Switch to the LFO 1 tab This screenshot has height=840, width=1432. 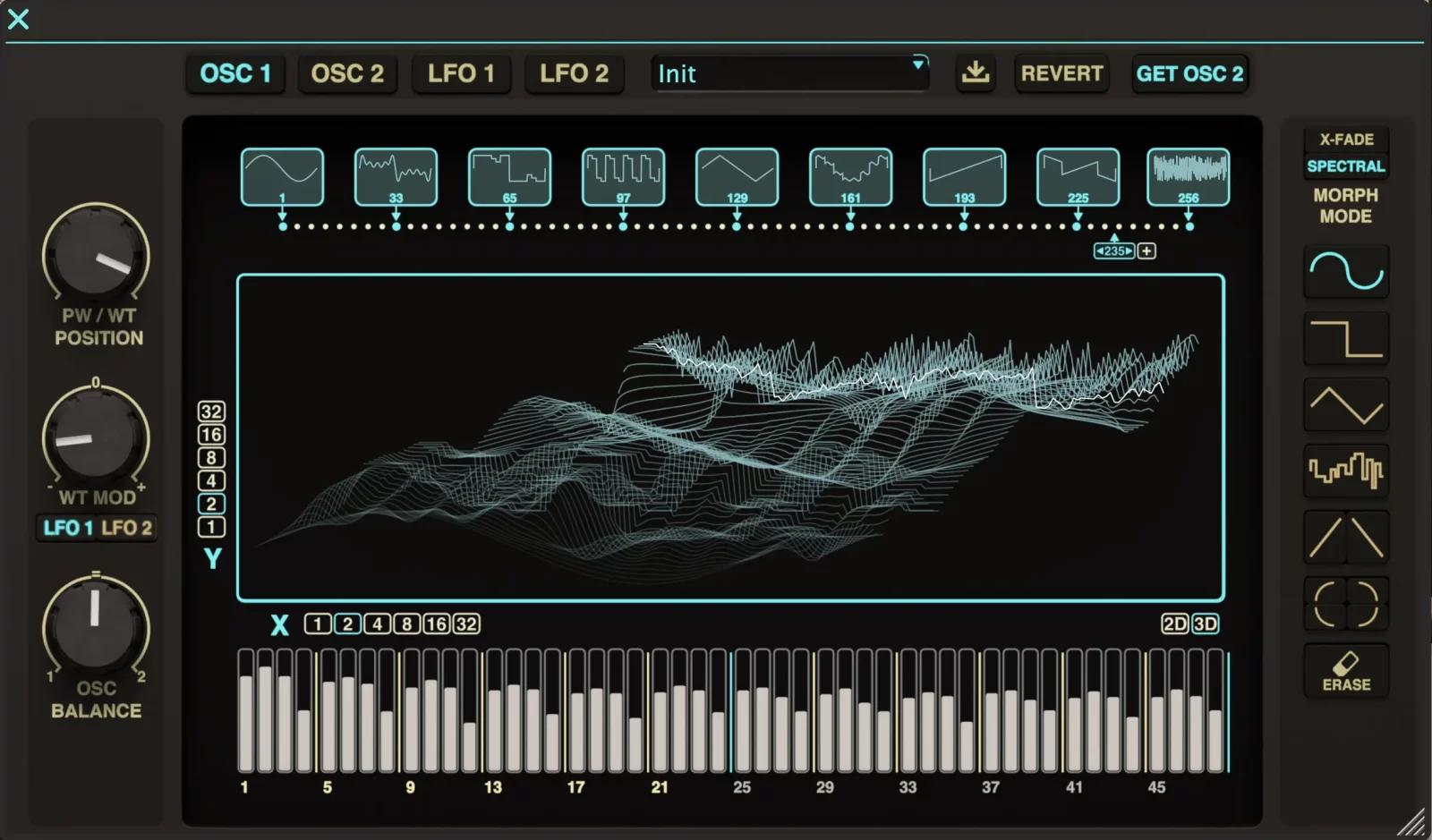[461, 74]
